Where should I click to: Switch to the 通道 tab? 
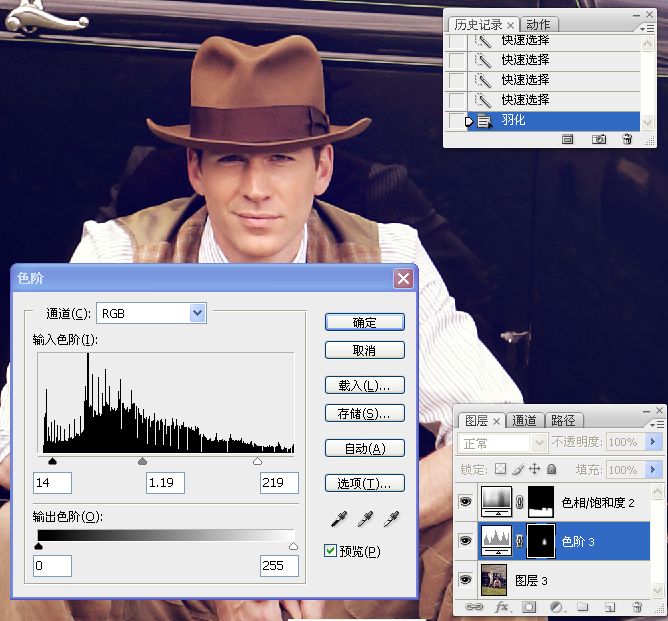point(524,420)
